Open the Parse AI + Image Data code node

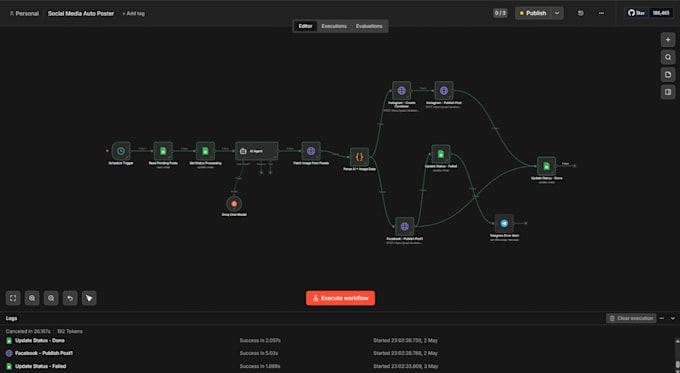[359, 157]
